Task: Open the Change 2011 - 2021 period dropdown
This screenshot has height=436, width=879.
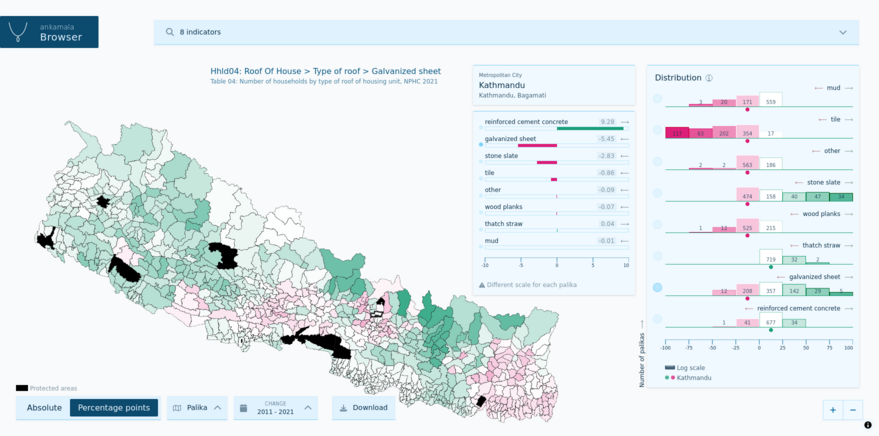Action: [275, 408]
